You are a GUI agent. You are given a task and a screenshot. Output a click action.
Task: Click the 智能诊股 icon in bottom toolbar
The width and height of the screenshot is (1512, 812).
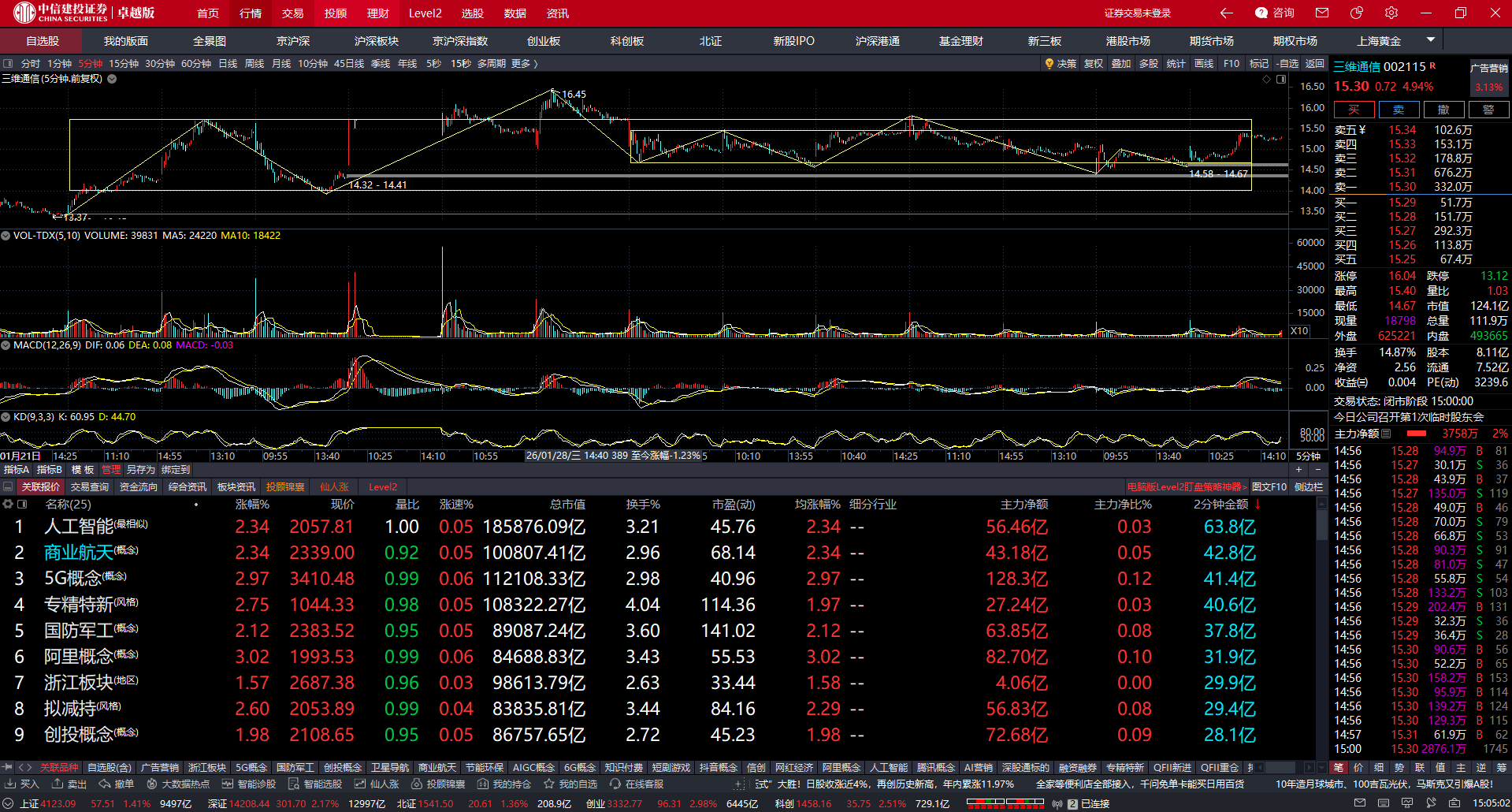pos(228,784)
